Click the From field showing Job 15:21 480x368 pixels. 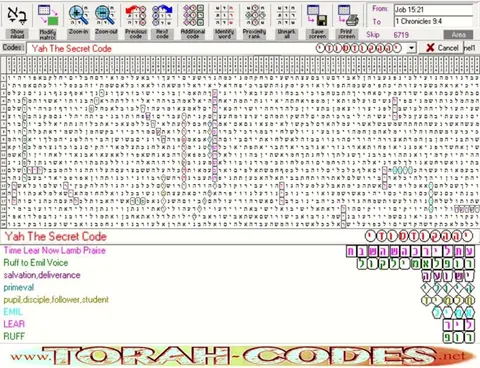[433, 10]
